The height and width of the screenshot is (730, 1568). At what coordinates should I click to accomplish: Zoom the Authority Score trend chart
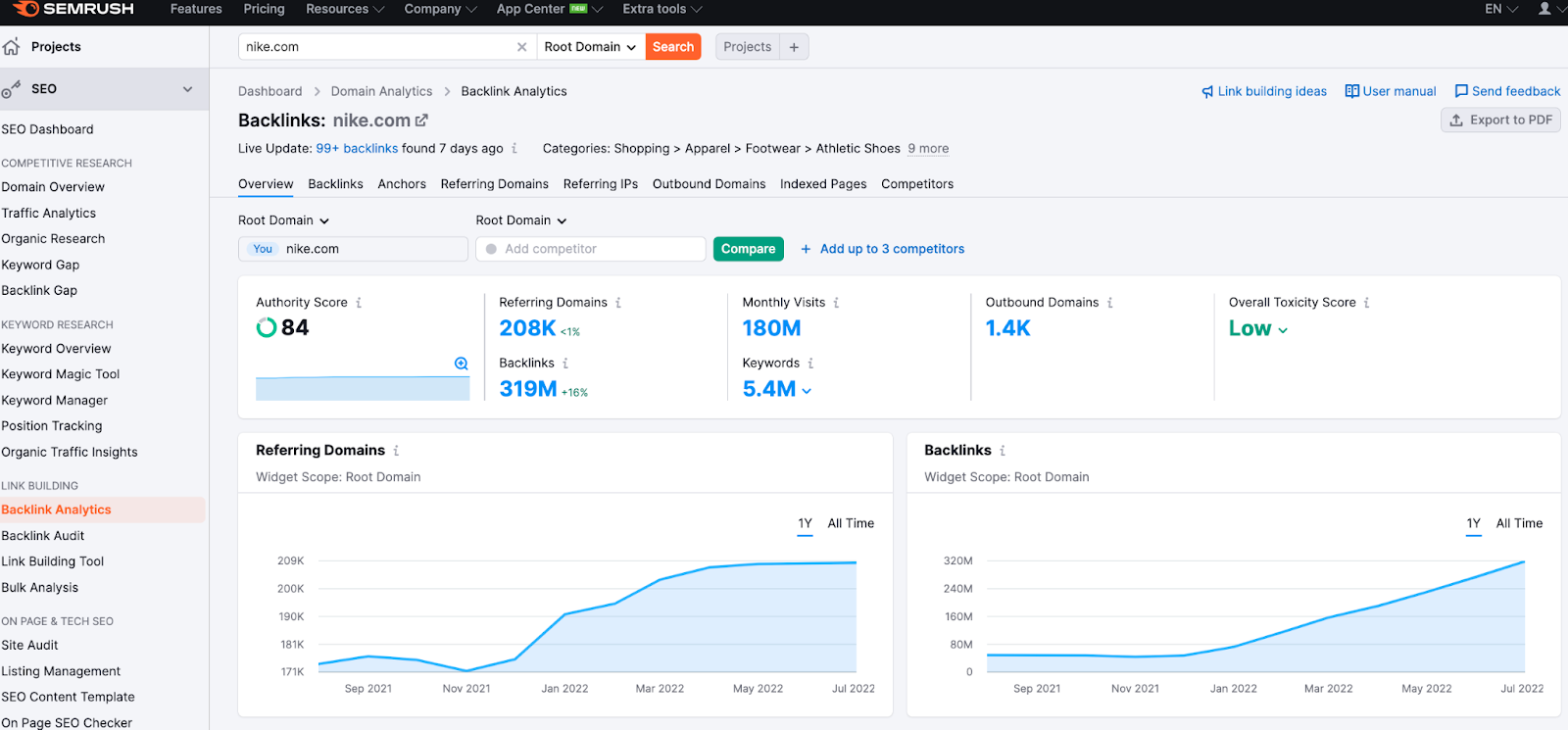coord(461,364)
